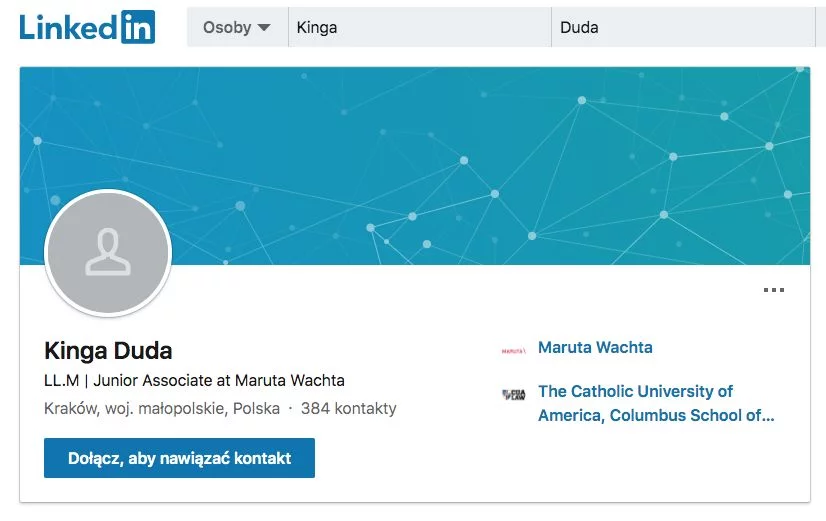Image resolution: width=826 pixels, height=521 pixels.
Task: Click the first name field containing Kinga
Action: pos(420,27)
